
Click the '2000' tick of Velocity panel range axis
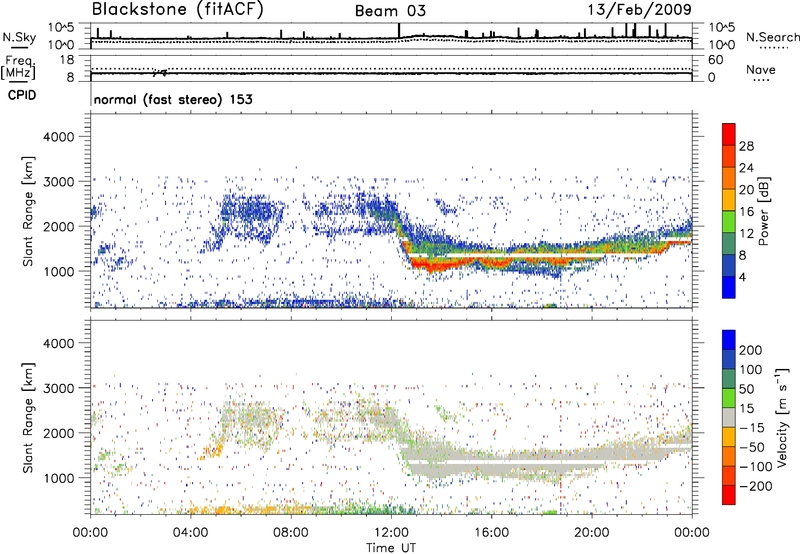click(x=59, y=433)
